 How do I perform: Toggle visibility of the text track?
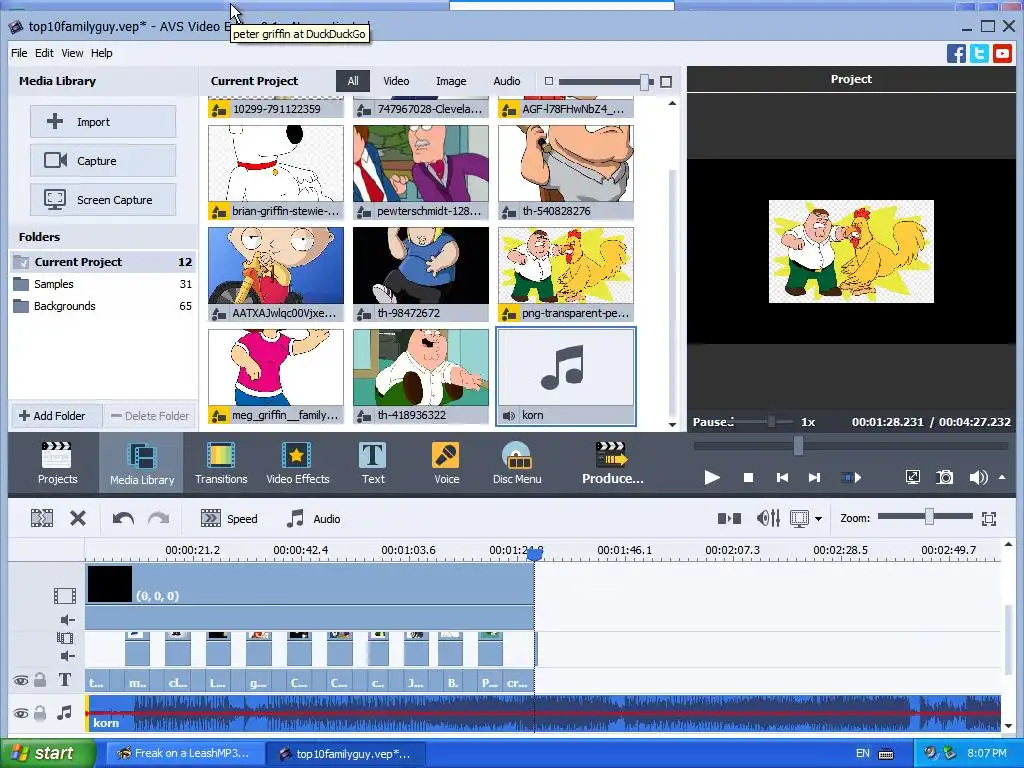pos(20,680)
